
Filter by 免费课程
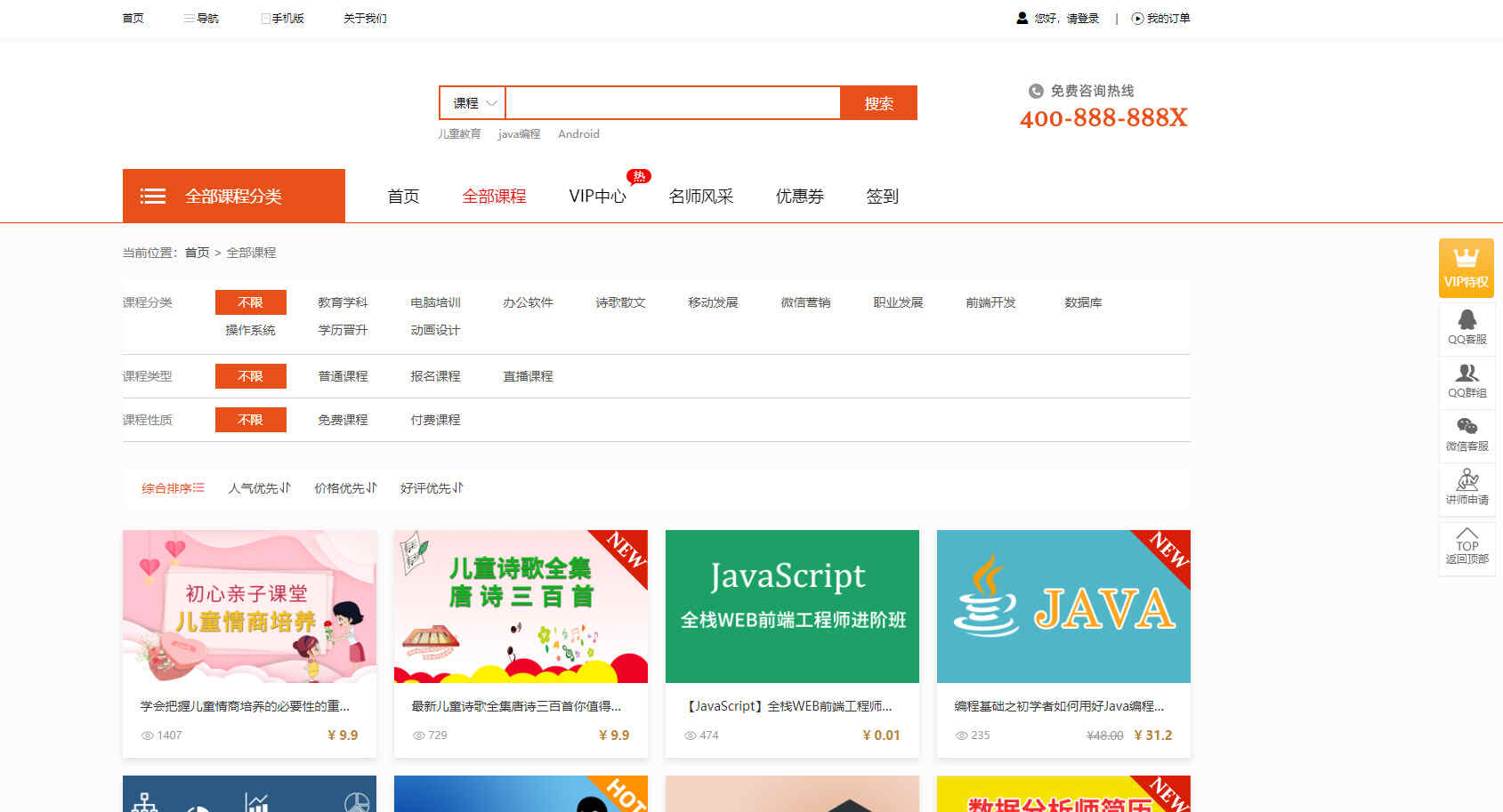[x=343, y=420]
